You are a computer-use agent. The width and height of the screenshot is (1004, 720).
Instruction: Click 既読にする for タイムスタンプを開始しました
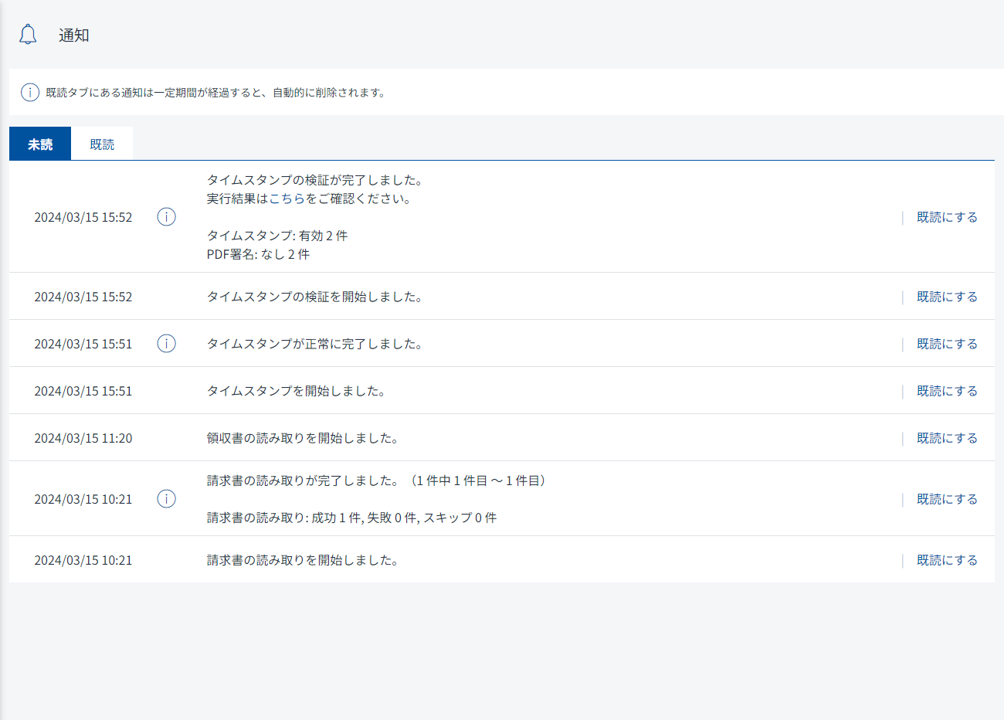click(x=946, y=391)
